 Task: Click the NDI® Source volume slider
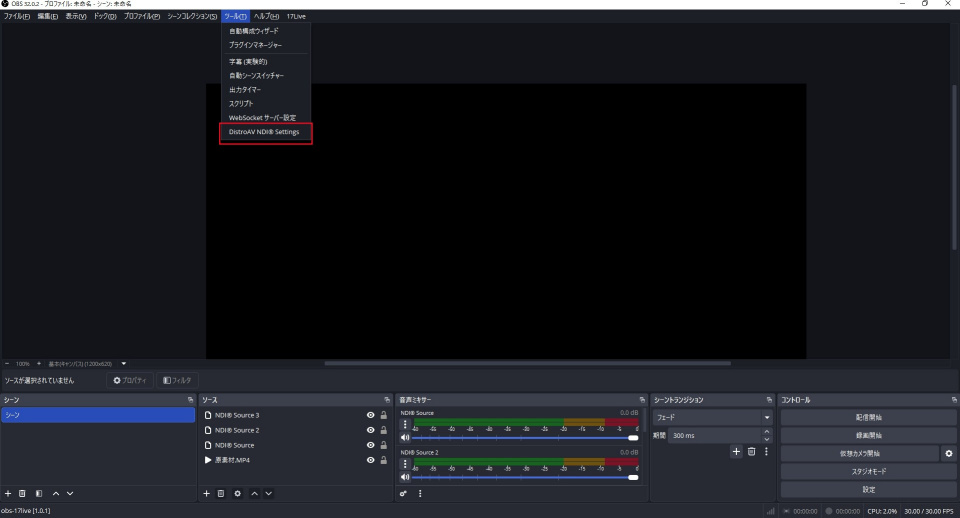[x=520, y=437]
